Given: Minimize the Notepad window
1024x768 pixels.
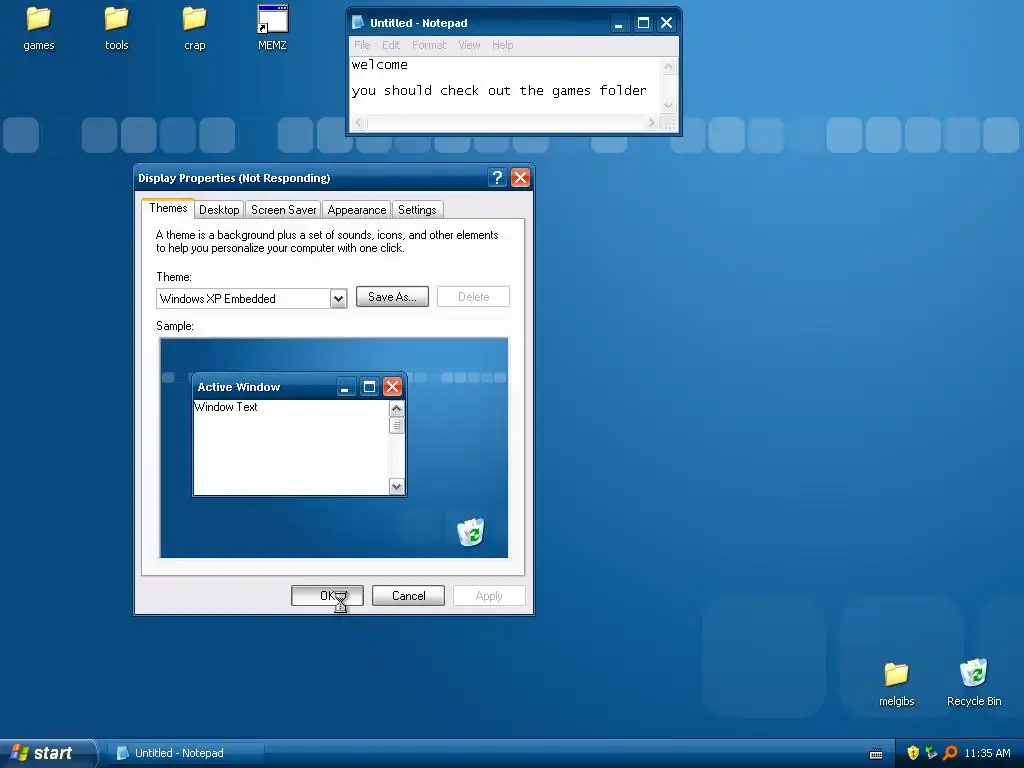Looking at the screenshot, I should click(618, 23).
